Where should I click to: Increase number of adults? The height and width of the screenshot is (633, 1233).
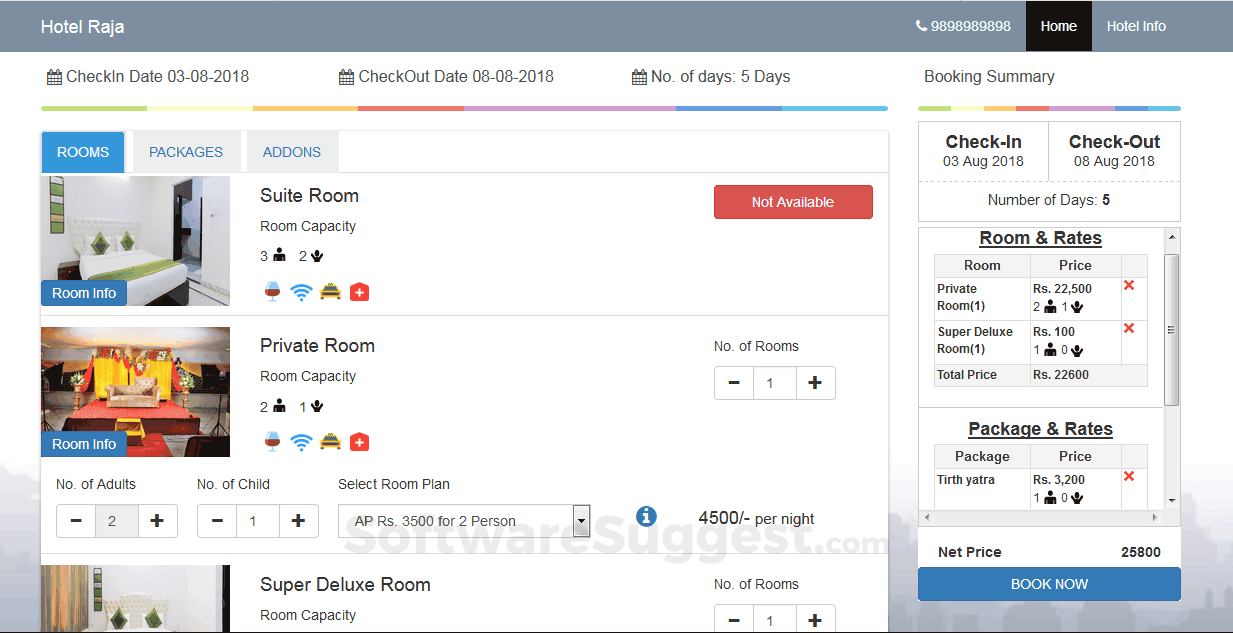click(x=157, y=521)
